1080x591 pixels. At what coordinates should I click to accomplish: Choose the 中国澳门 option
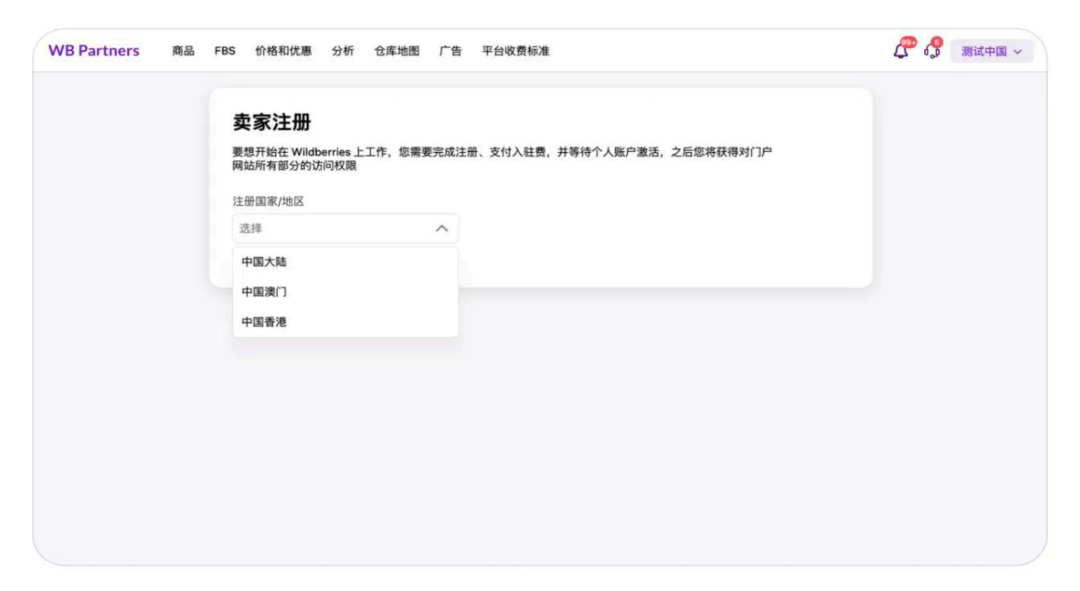pos(345,292)
